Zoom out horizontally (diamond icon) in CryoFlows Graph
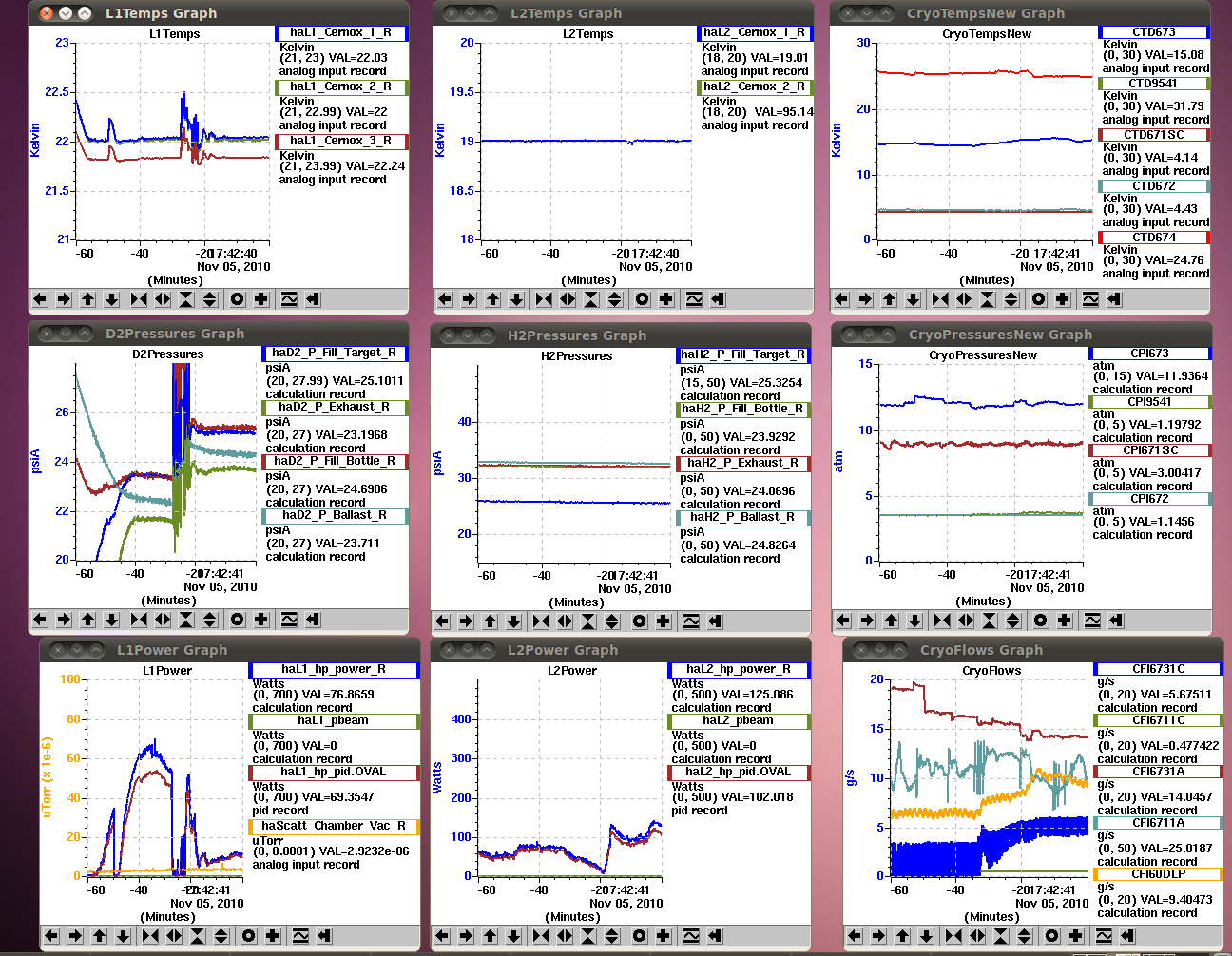1232x956 pixels. pyautogui.click(x=977, y=936)
